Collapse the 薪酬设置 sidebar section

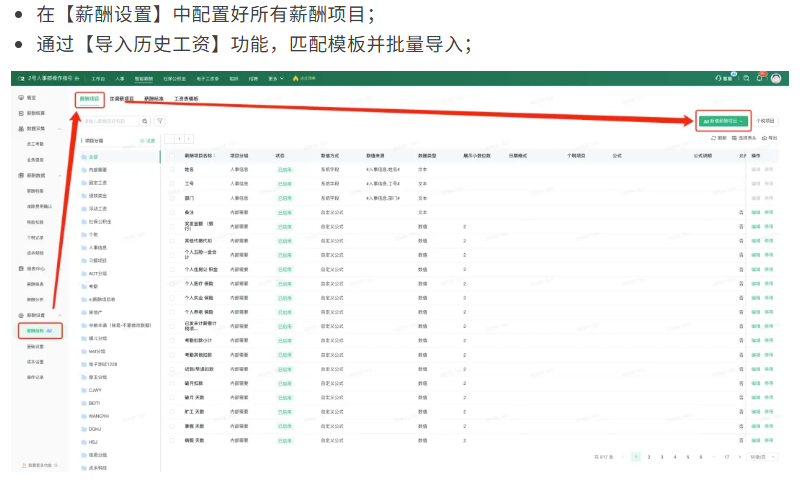tap(59, 315)
